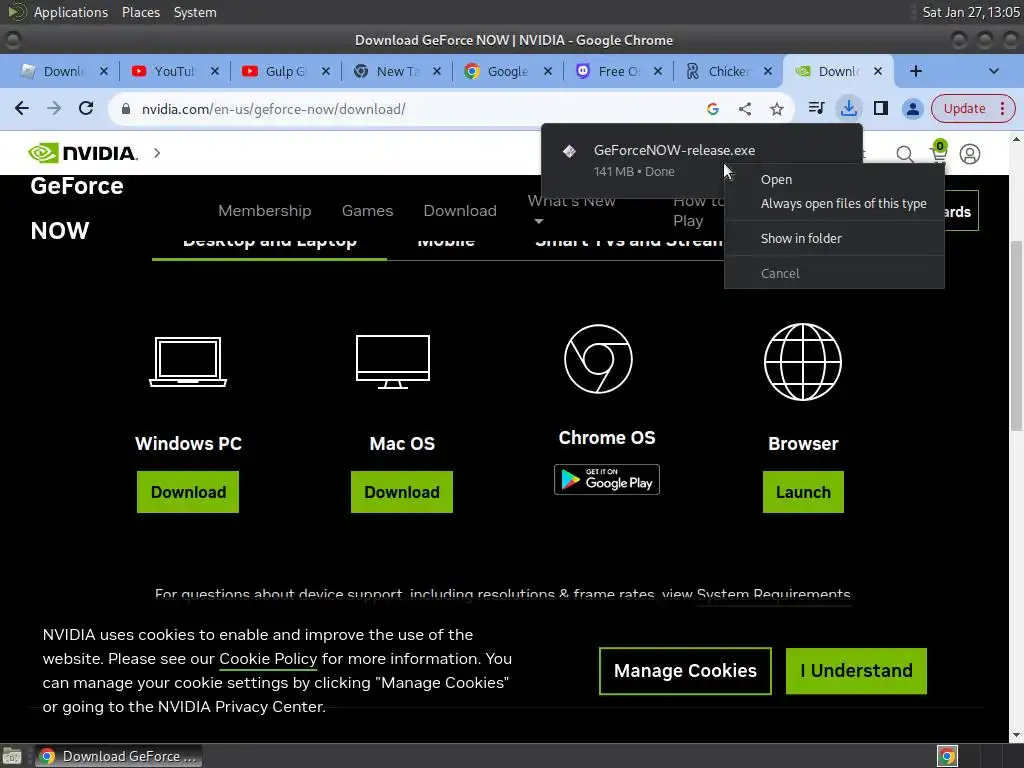Download GeForce NOW for Mac OS
Viewport: 1024px width, 768px height.
(402, 492)
